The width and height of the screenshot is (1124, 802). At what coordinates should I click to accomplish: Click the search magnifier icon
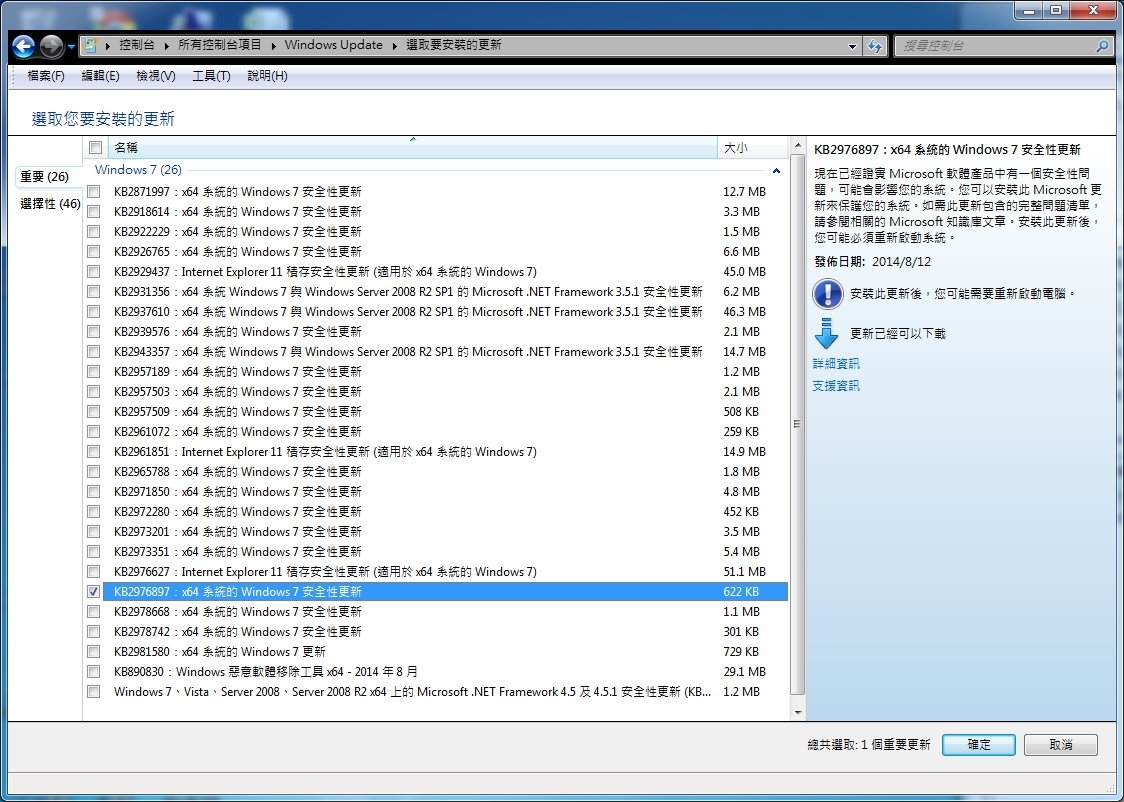coord(1102,46)
